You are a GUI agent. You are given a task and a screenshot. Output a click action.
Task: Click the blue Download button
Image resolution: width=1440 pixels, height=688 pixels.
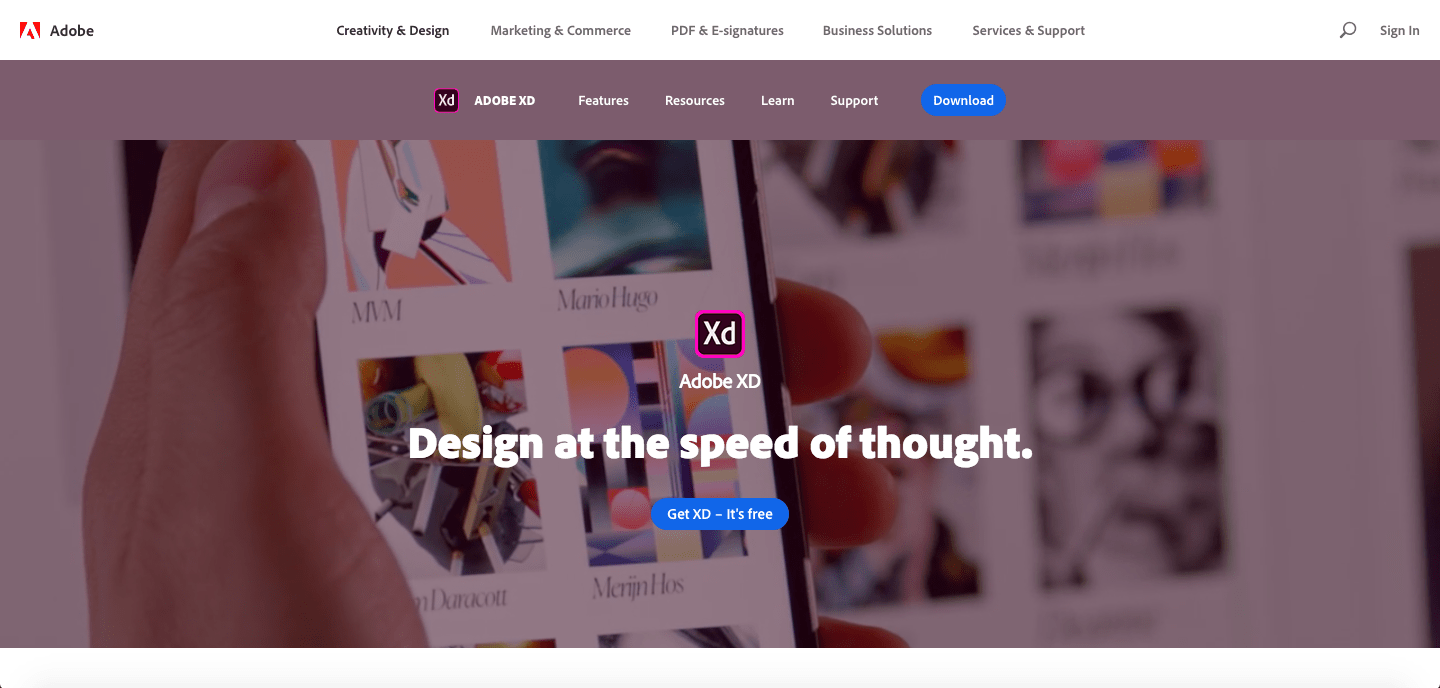963,100
